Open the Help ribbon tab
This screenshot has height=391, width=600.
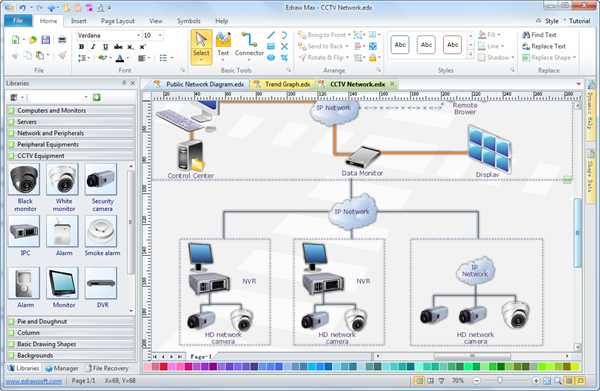tap(222, 21)
